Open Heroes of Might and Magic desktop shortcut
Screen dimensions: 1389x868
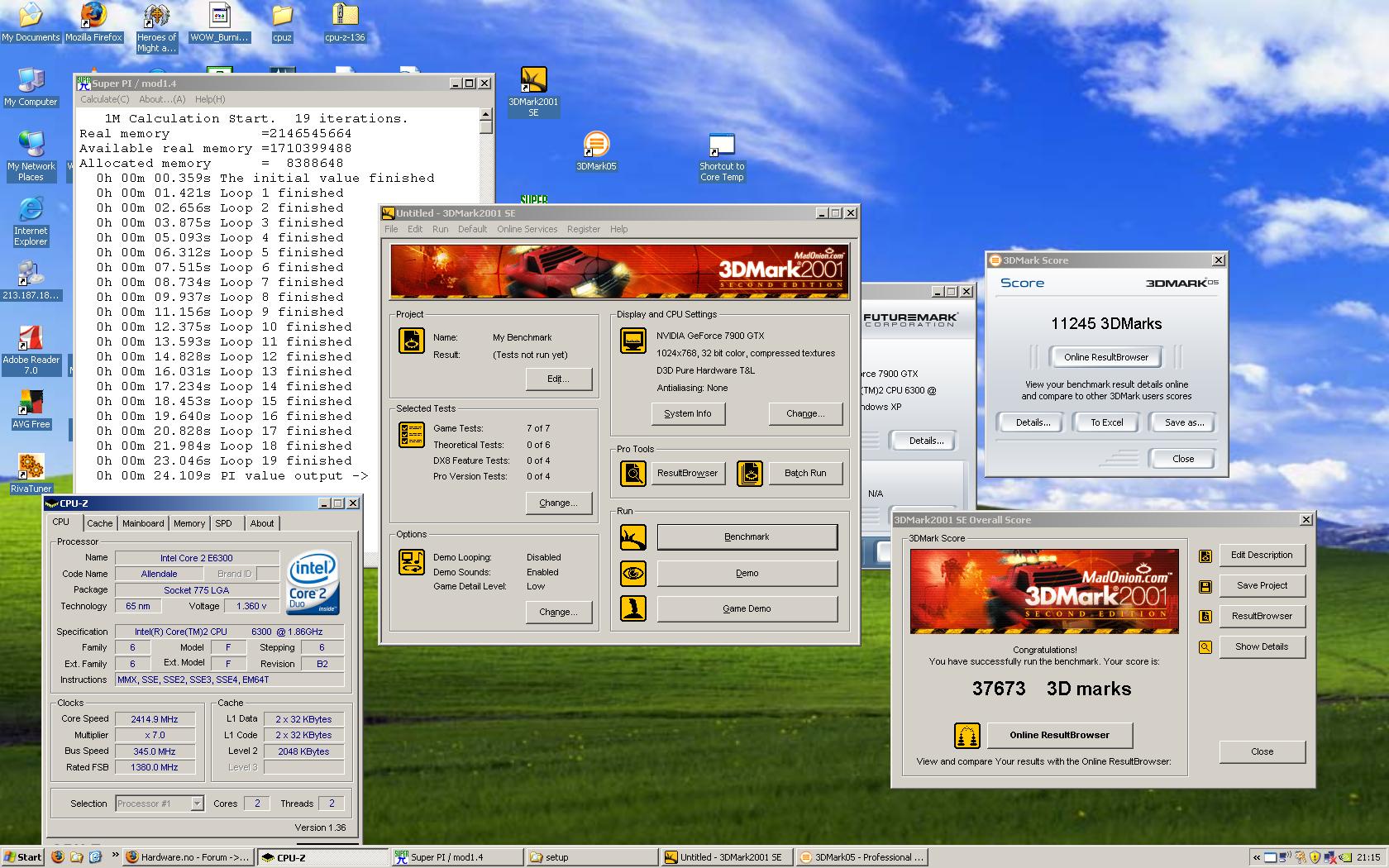156,28
